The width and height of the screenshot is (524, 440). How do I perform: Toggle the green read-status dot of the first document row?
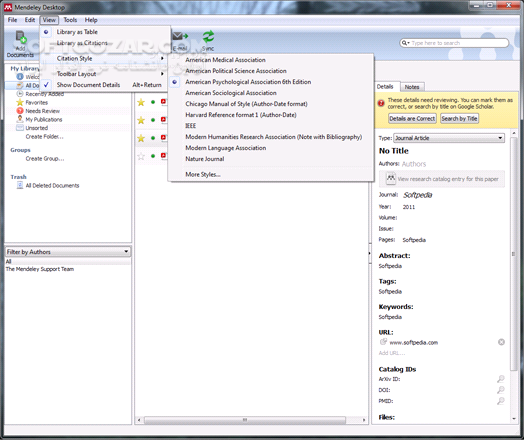pos(153,102)
